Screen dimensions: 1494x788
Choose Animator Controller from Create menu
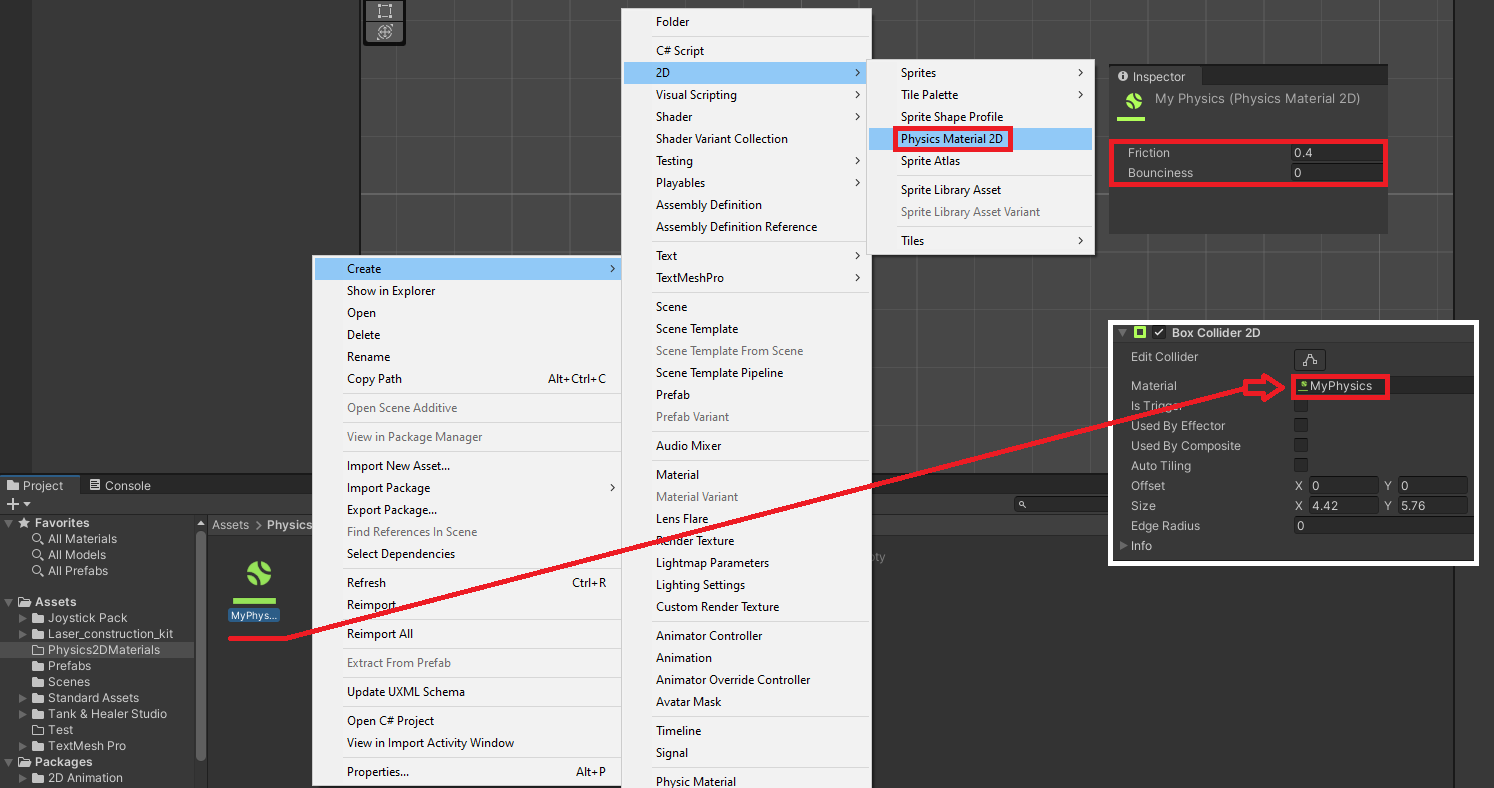click(746, 636)
